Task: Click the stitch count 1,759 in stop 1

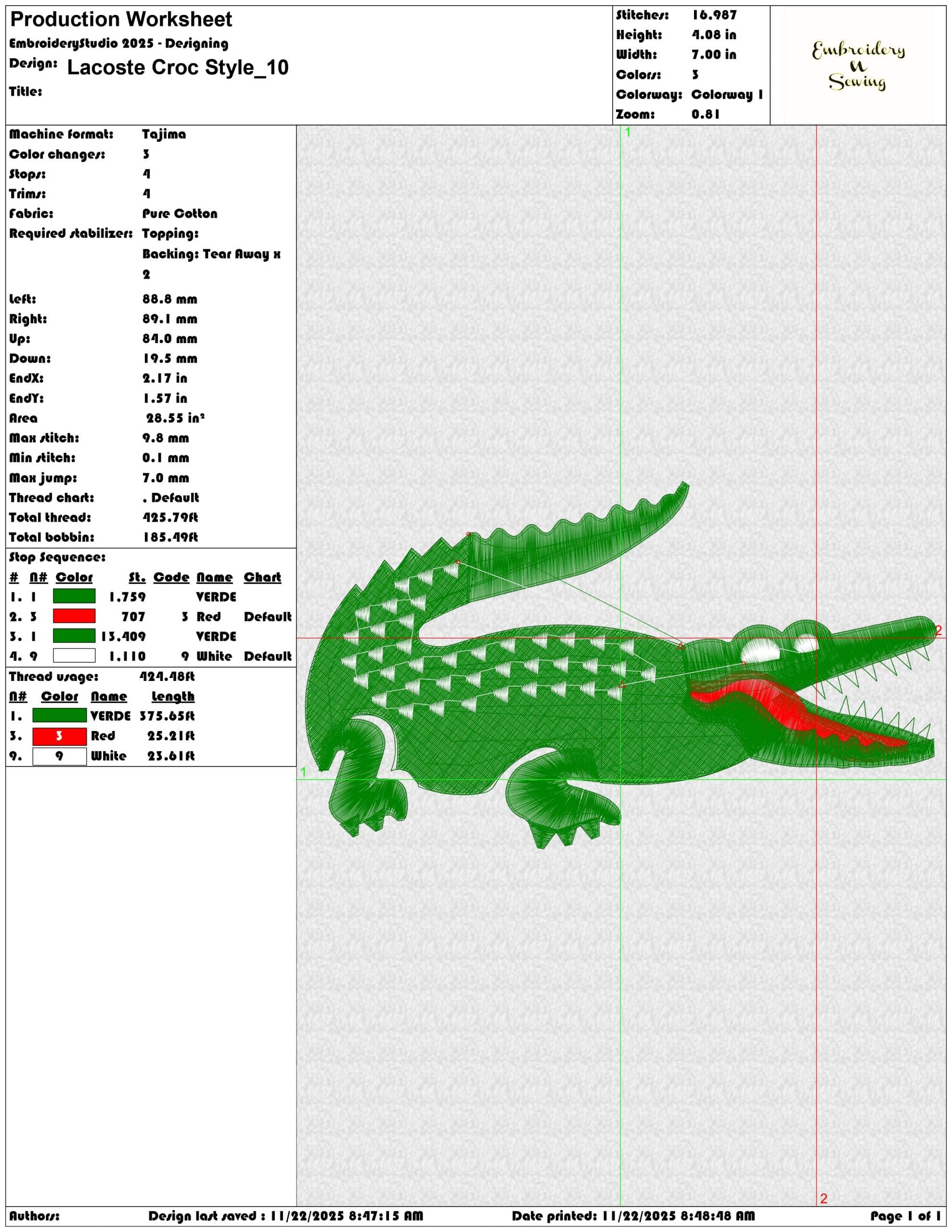Action: (x=127, y=596)
